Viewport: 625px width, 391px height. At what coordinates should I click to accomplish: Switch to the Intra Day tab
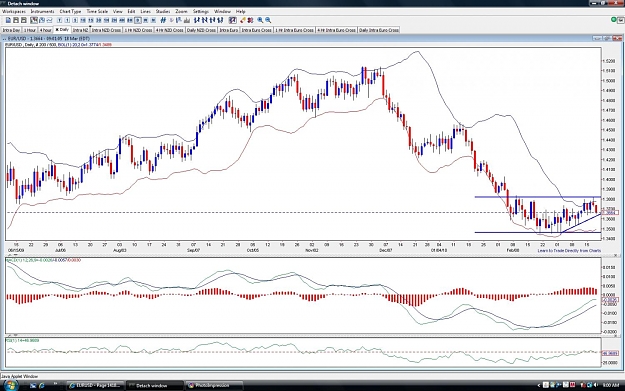(x=11, y=30)
